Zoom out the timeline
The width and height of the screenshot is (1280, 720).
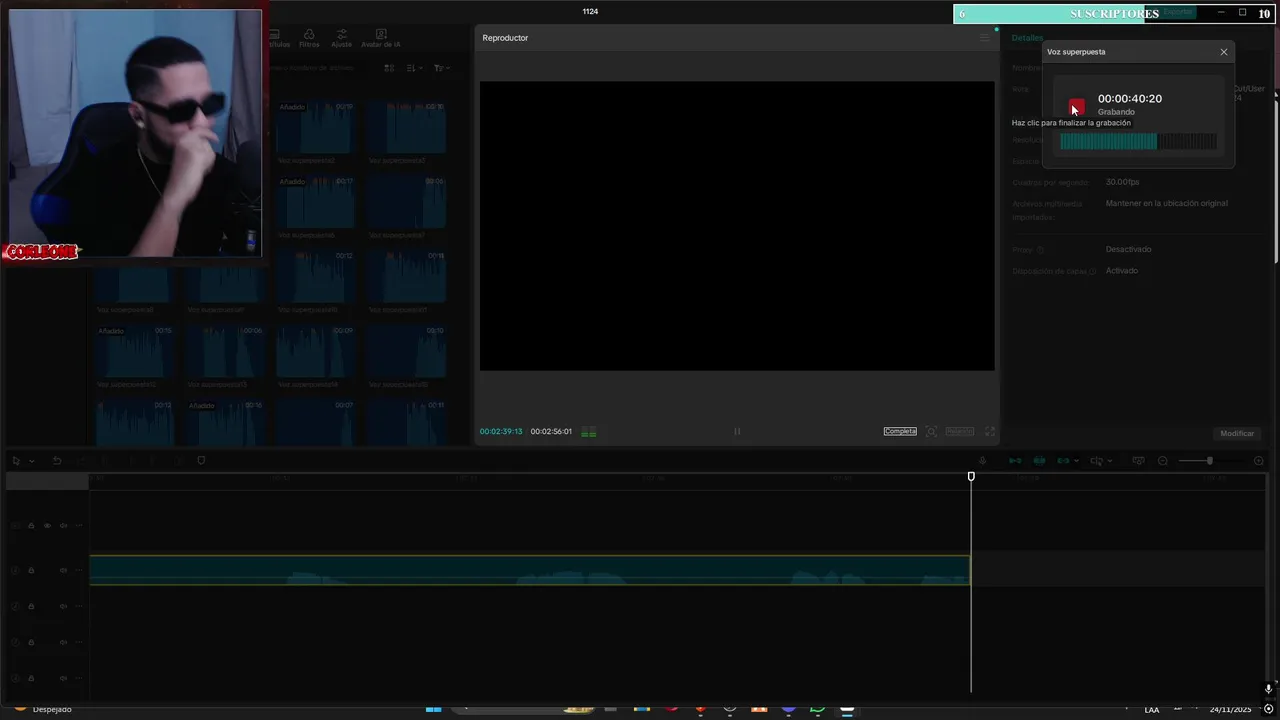click(1162, 461)
